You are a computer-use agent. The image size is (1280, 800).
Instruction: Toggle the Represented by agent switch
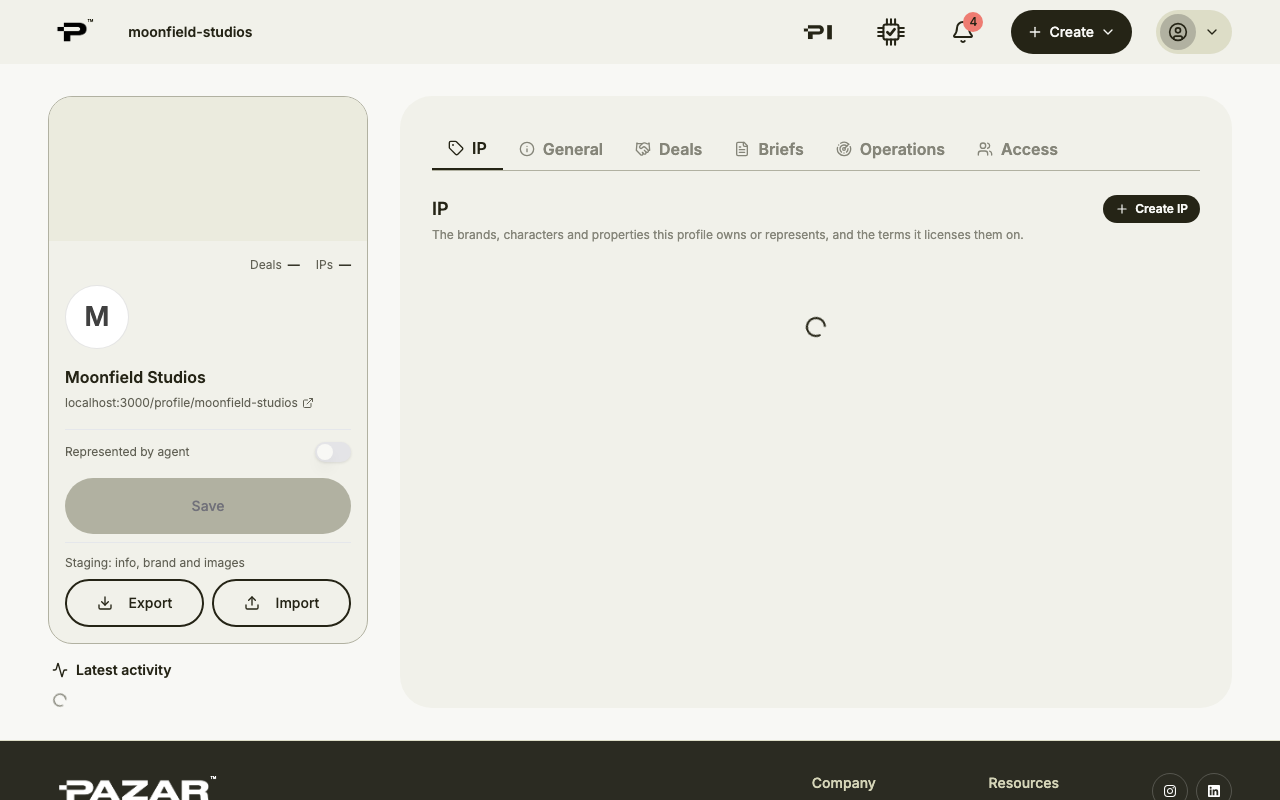pos(333,453)
